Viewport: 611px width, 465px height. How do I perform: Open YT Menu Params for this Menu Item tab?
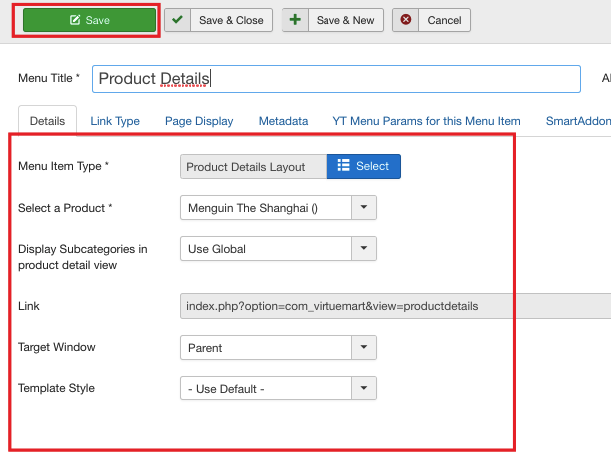426,121
